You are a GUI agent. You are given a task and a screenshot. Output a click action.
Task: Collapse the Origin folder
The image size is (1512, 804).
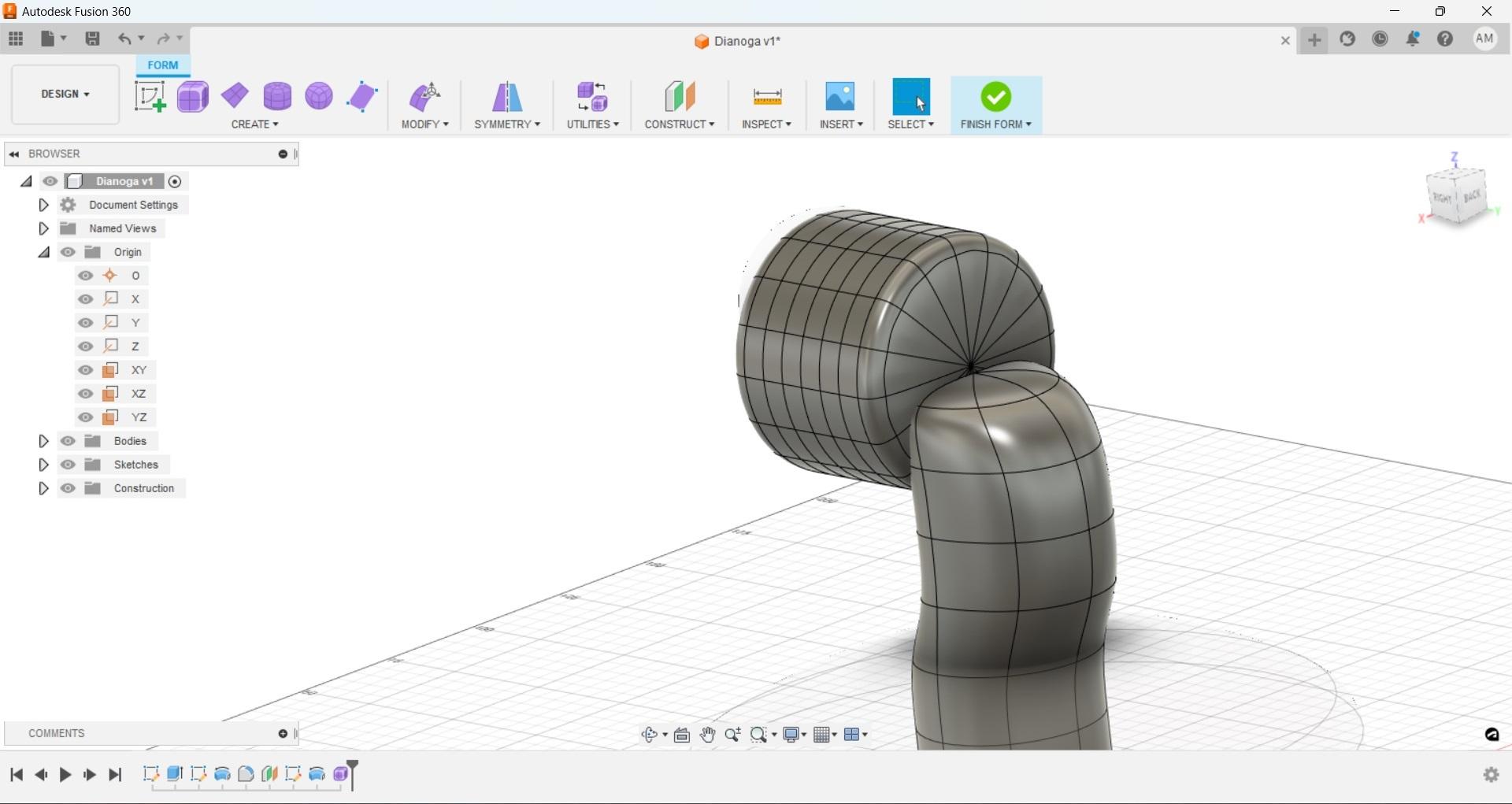tap(43, 252)
